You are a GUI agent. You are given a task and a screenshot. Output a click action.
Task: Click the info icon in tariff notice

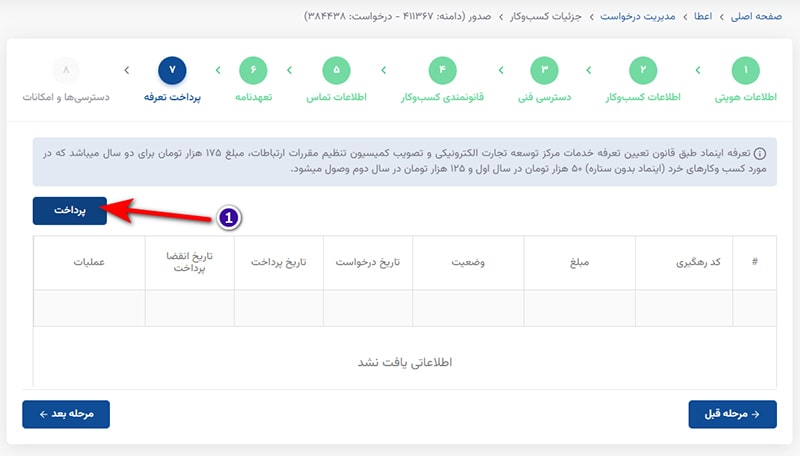point(760,153)
